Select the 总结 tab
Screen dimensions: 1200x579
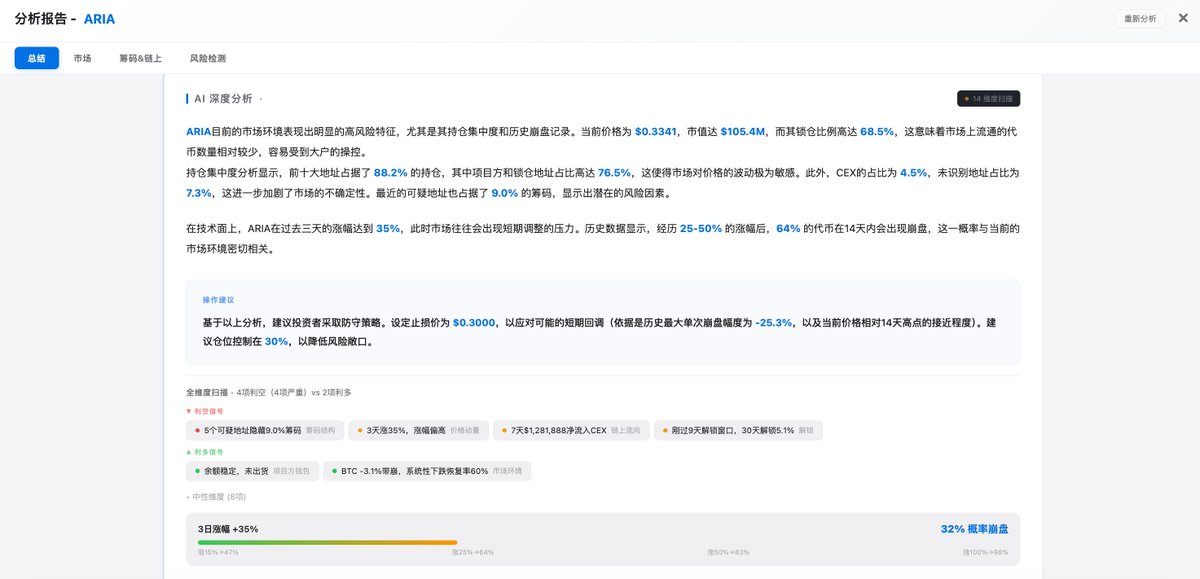pyautogui.click(x=36, y=58)
